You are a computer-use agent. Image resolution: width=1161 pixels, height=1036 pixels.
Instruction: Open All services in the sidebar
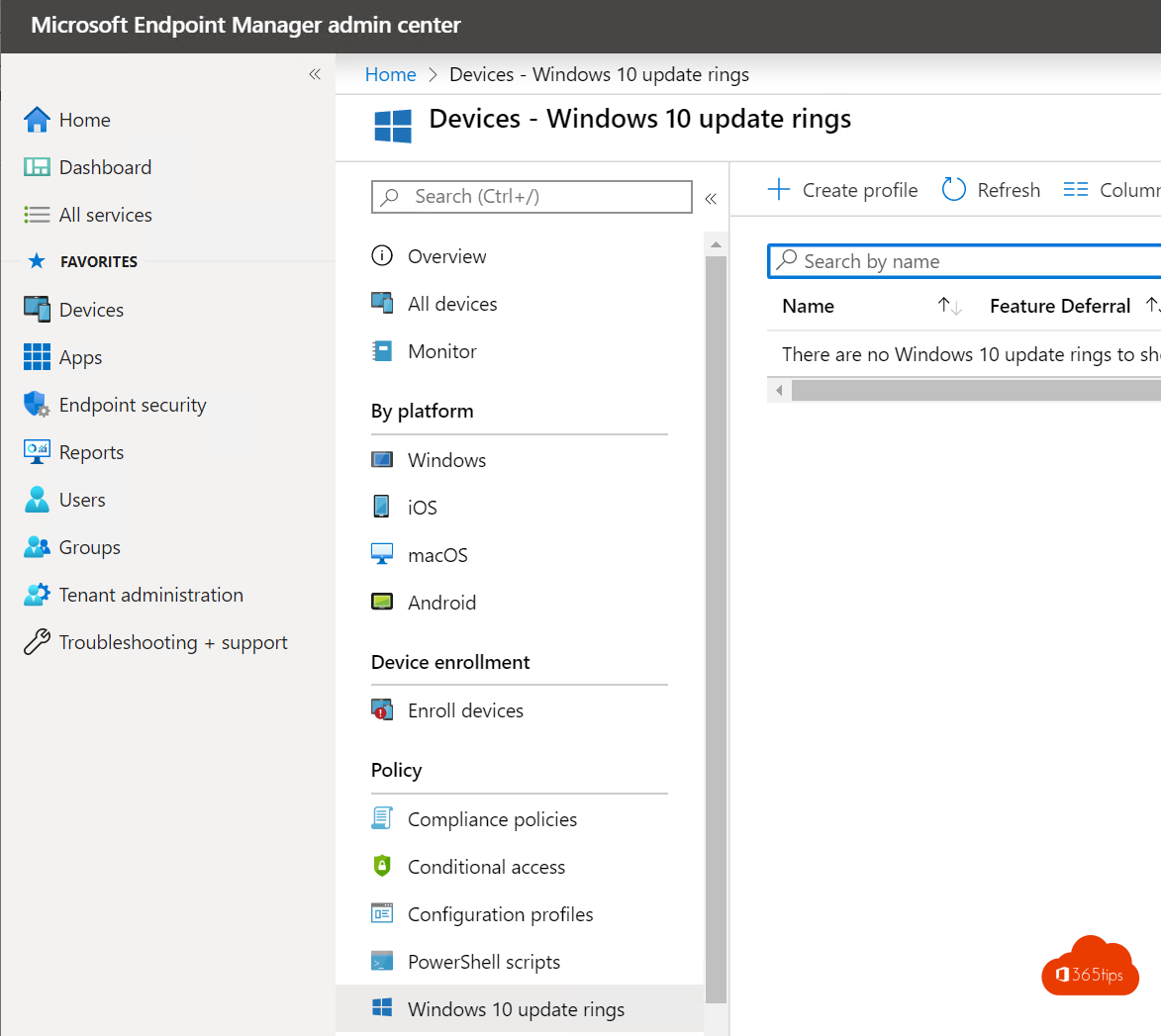click(105, 215)
